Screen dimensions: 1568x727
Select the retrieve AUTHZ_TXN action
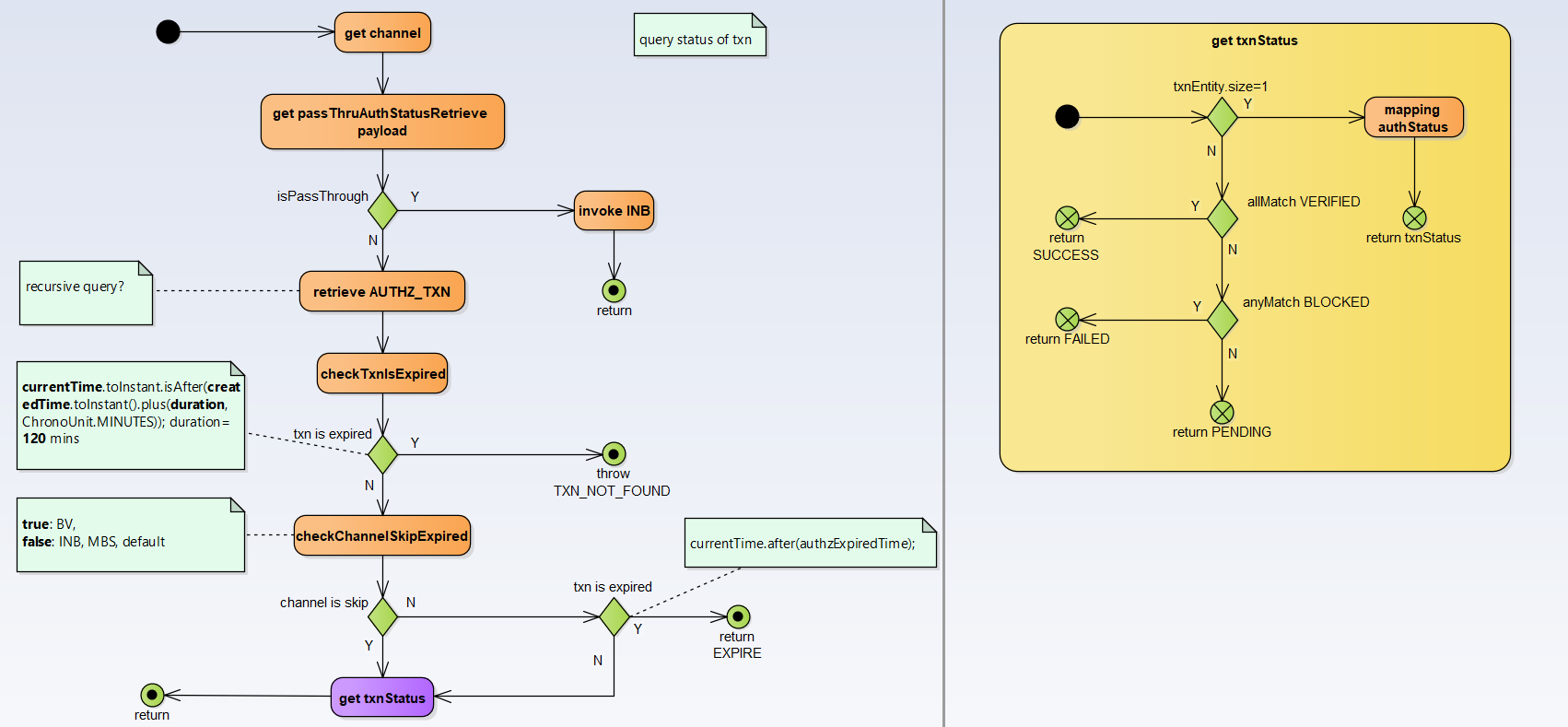click(382, 292)
